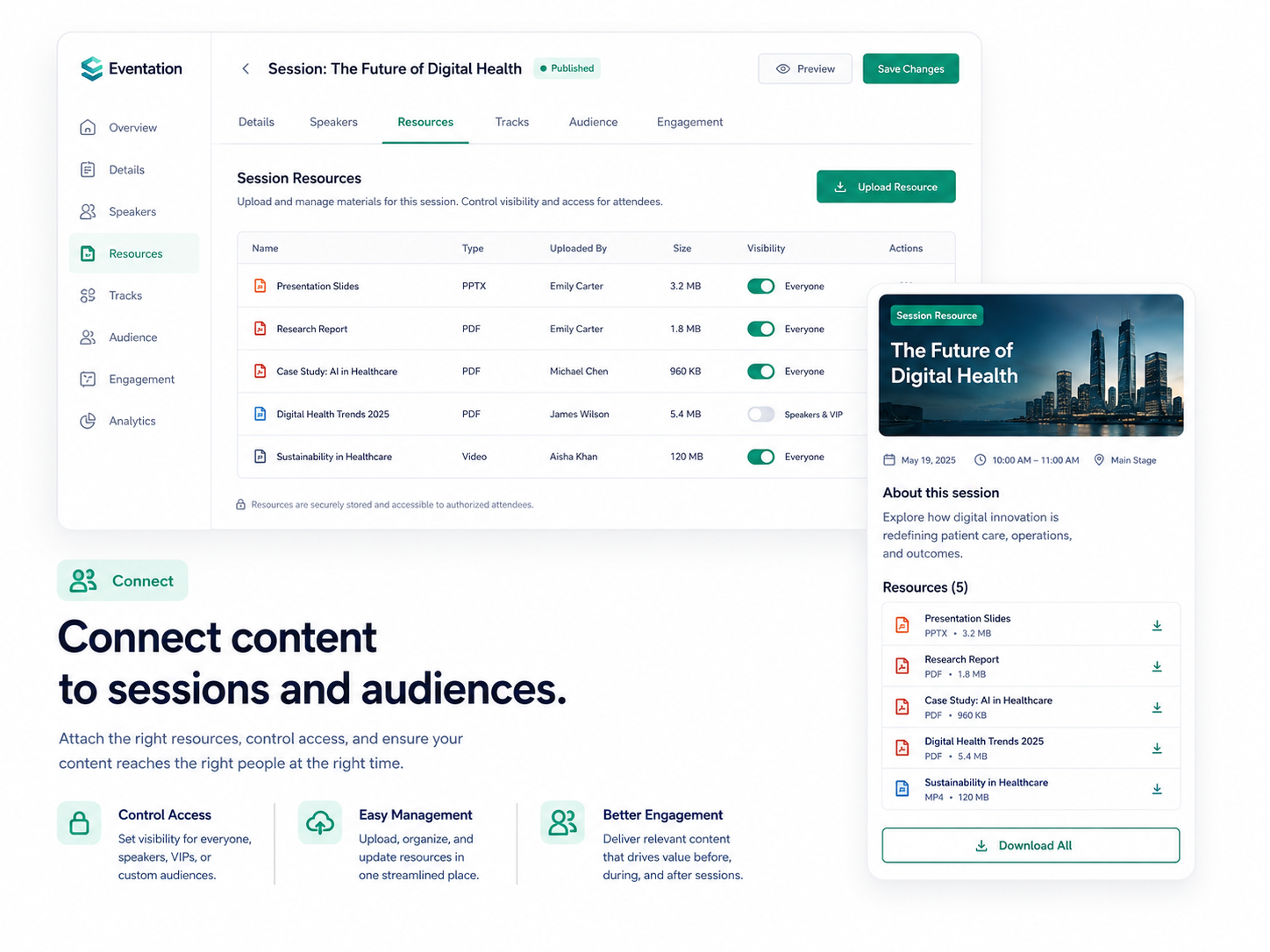Click Michael Chen in the Uploaded By column
This screenshot has height=952, width=1270.
point(579,372)
